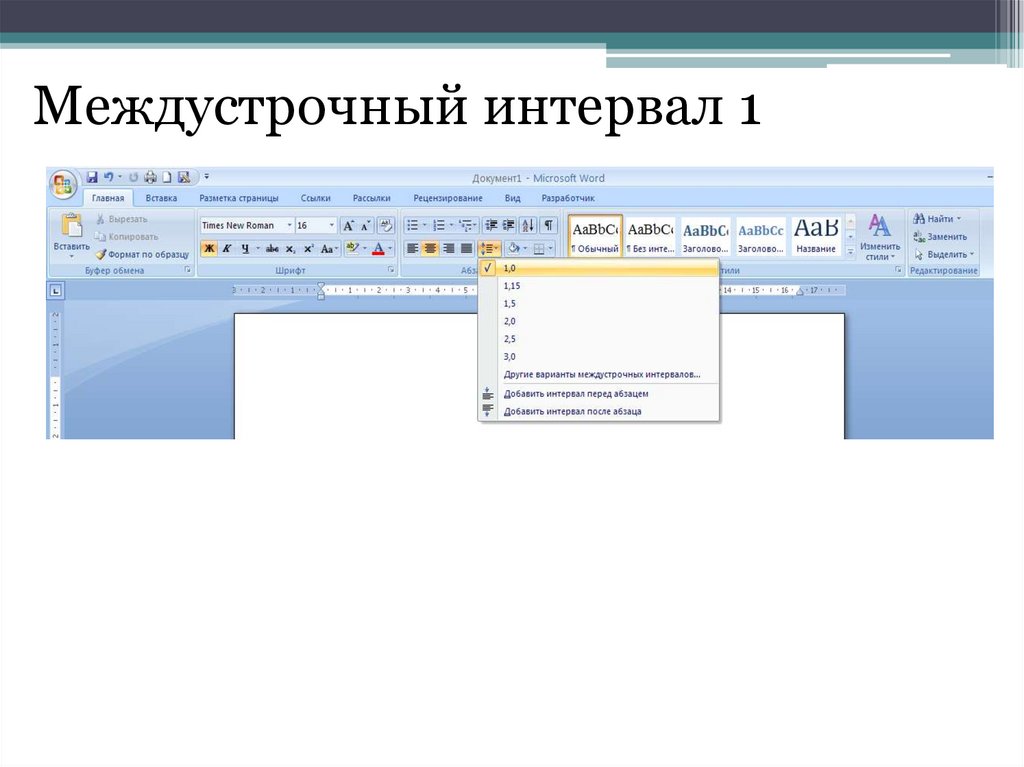Increase paragraph indent
1024x767 pixels.
[x=508, y=225]
